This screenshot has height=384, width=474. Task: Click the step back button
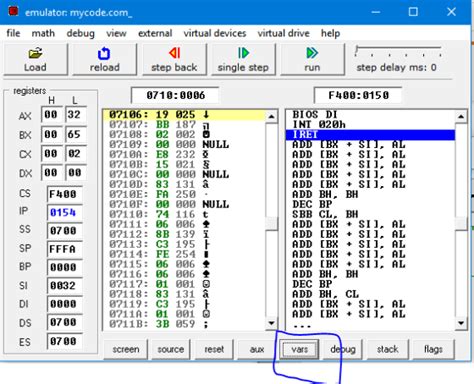pos(174,60)
